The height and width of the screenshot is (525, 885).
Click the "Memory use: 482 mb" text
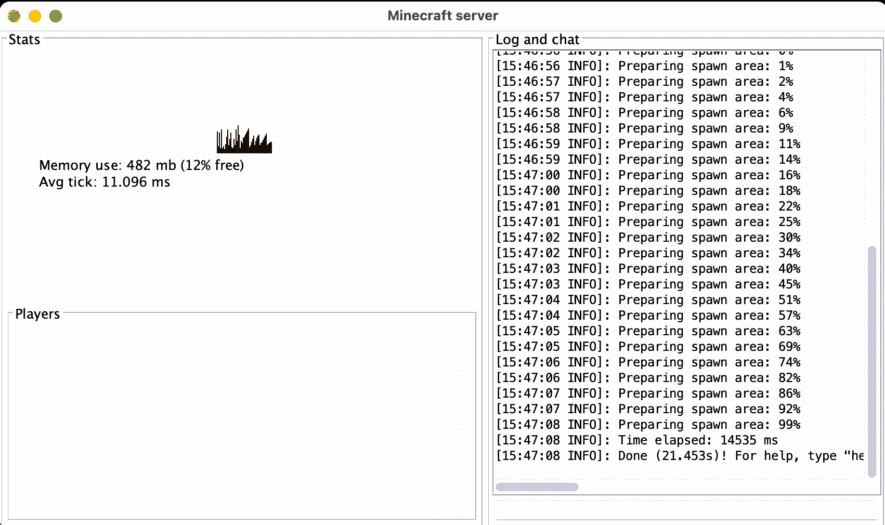(x=141, y=165)
